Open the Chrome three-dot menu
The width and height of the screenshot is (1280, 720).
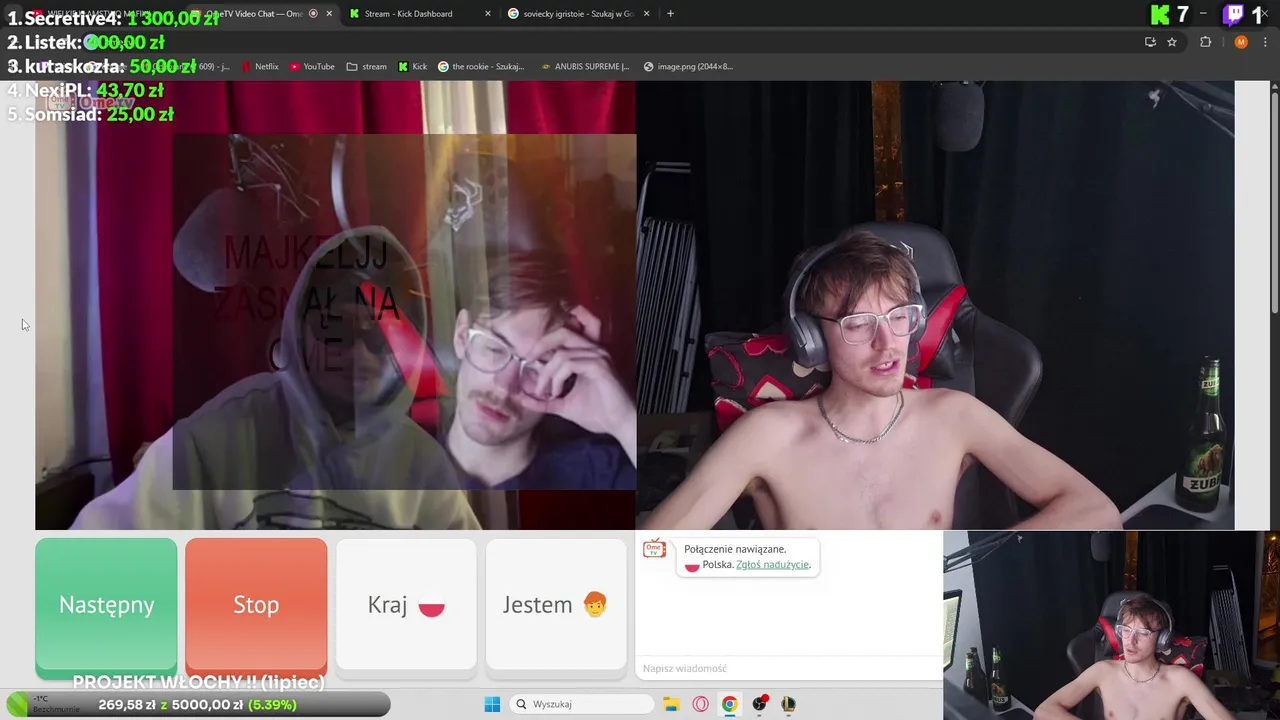(x=1266, y=42)
